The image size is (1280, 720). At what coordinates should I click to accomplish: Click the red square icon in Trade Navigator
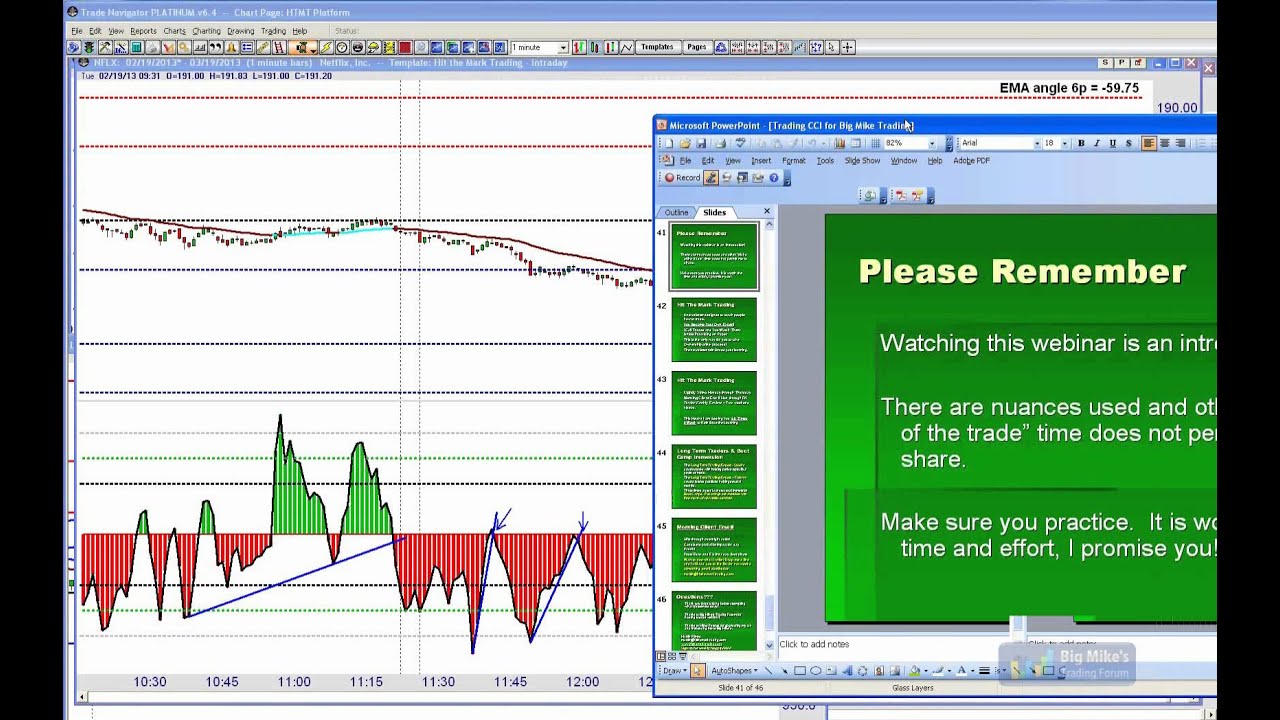[x=405, y=47]
